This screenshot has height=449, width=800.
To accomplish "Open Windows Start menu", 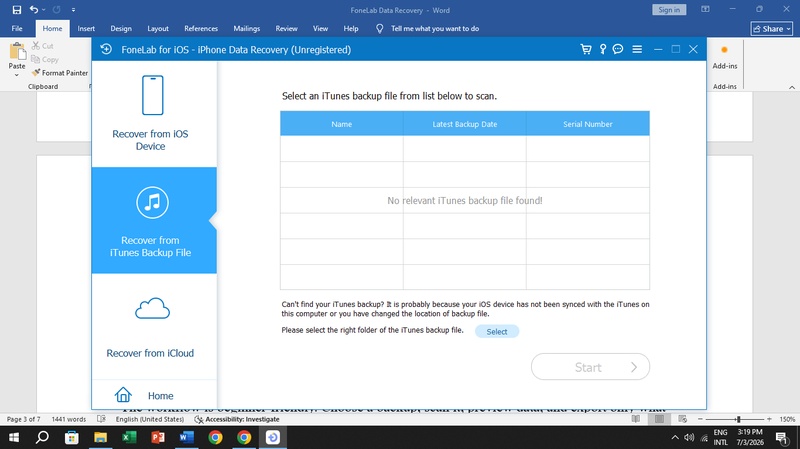I will [14, 437].
